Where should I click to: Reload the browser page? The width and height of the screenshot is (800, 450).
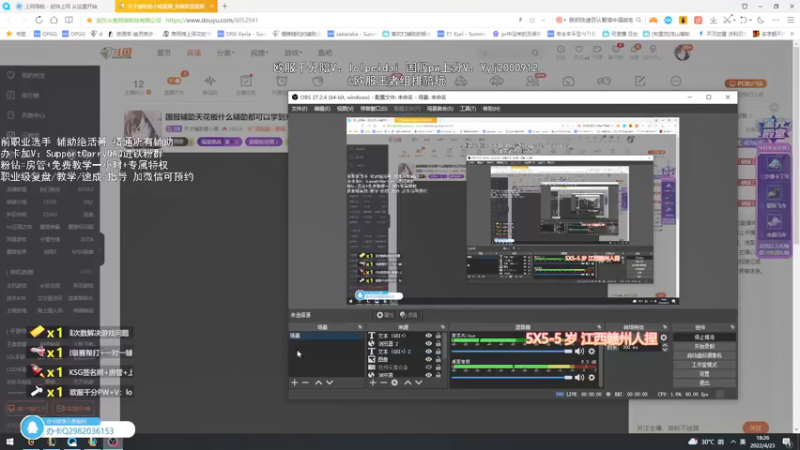[39, 20]
